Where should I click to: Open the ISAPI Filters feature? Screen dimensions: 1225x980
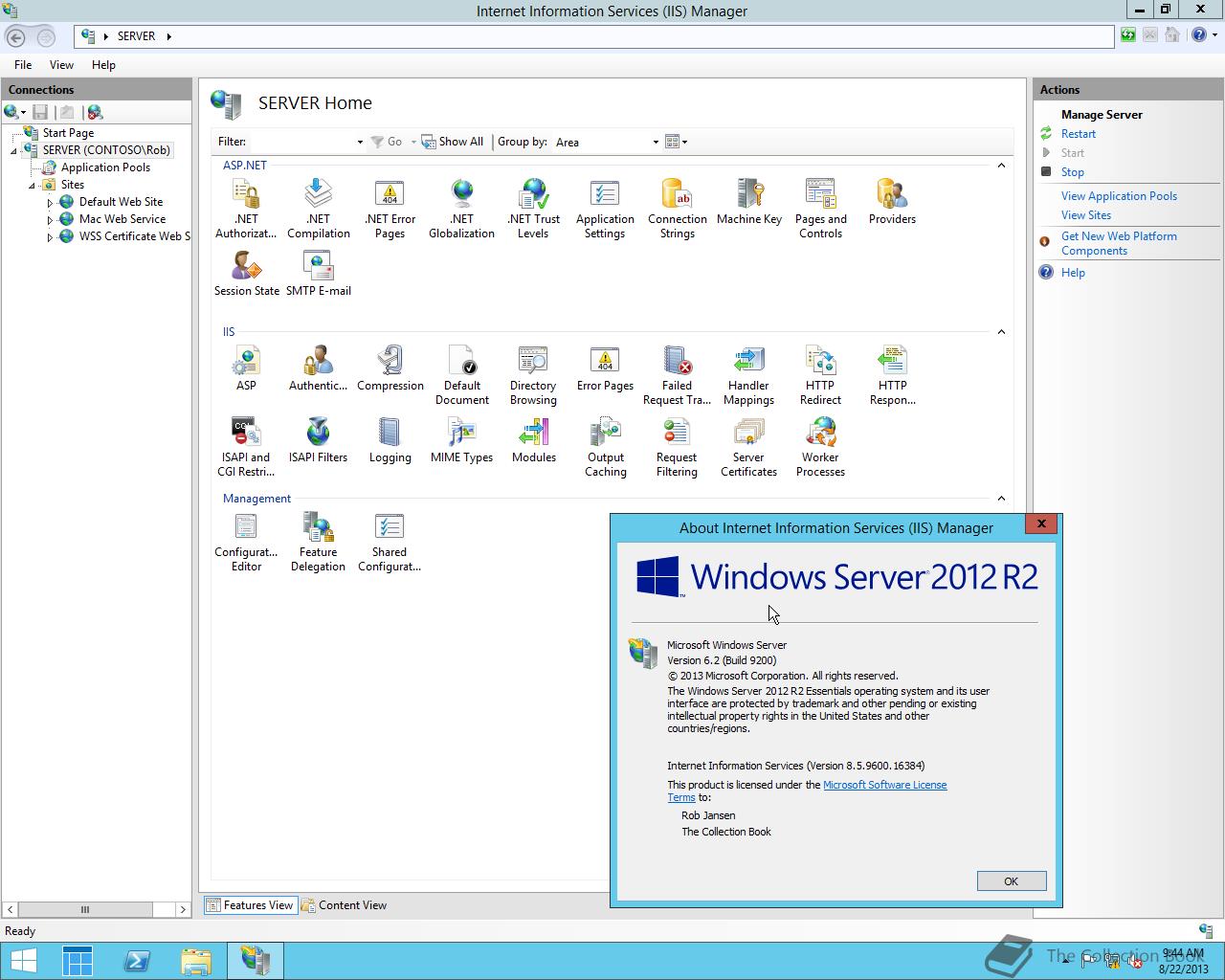tap(319, 440)
